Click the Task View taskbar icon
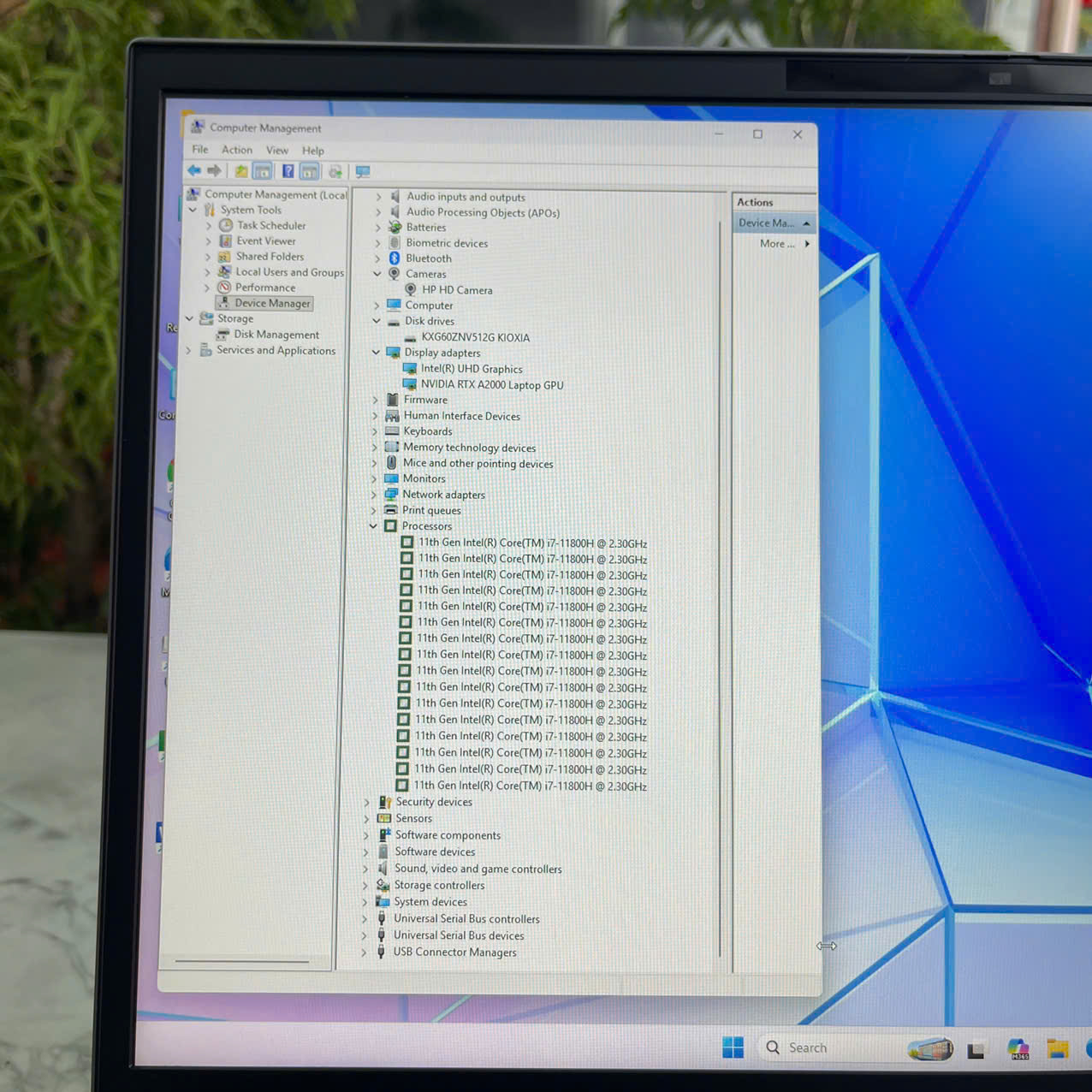This screenshot has height=1092, width=1092. click(x=976, y=1050)
